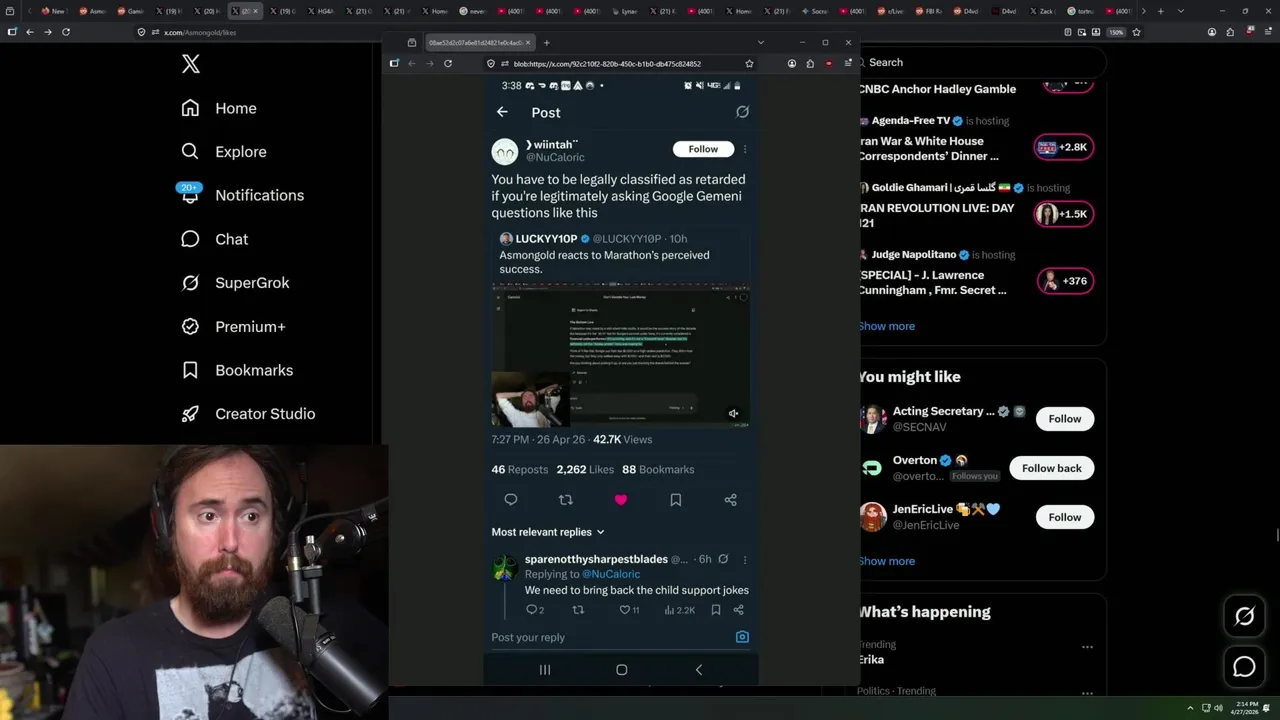1280x720 pixels.
Task: Toggle background browser's bookmark star
Action: point(1136,32)
